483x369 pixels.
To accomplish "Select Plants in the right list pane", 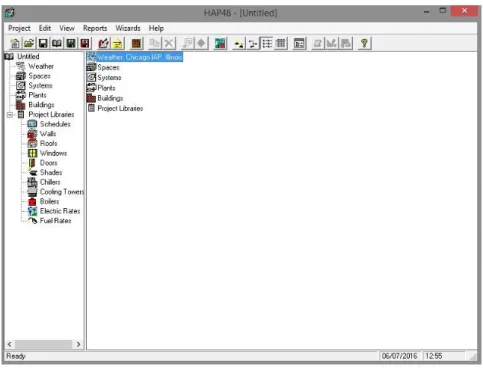I will pos(106,88).
